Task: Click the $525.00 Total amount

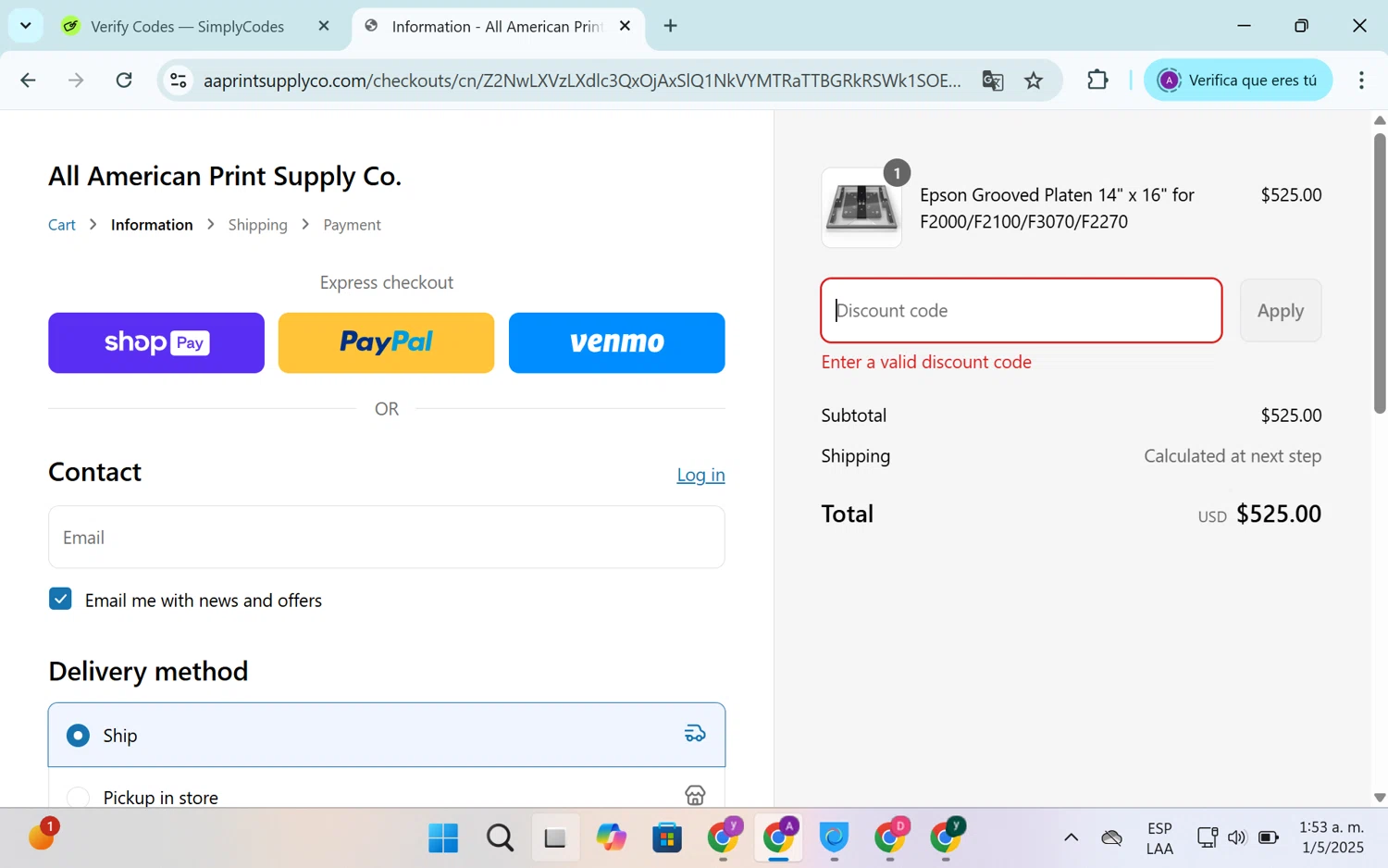Action: click(x=1279, y=514)
